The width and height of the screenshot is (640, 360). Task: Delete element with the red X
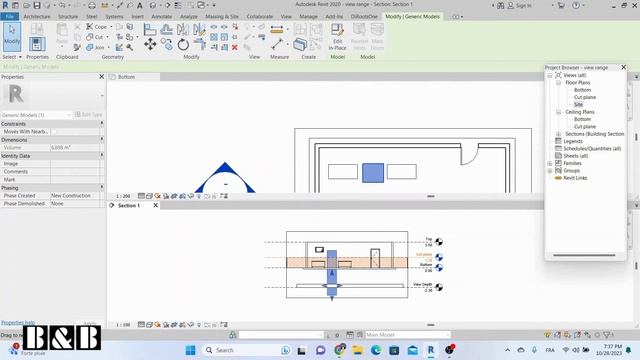(x=235, y=47)
